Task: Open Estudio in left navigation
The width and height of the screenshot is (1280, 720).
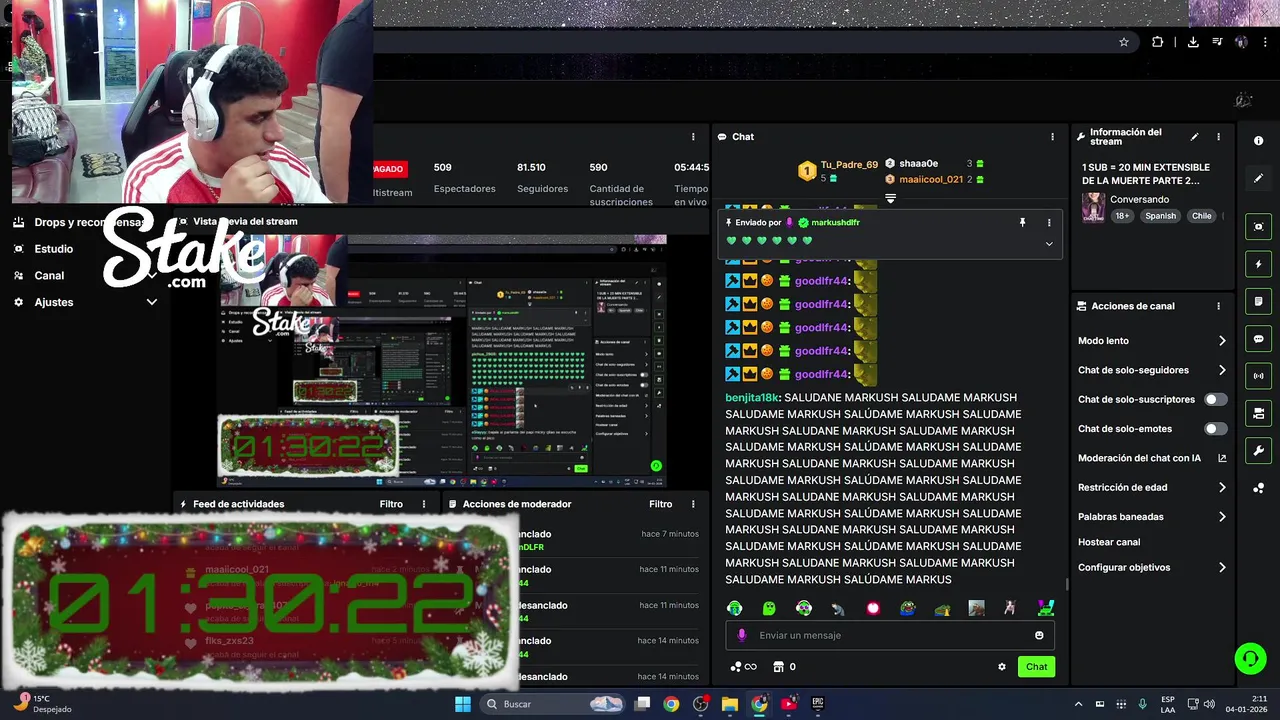Action: point(53,249)
